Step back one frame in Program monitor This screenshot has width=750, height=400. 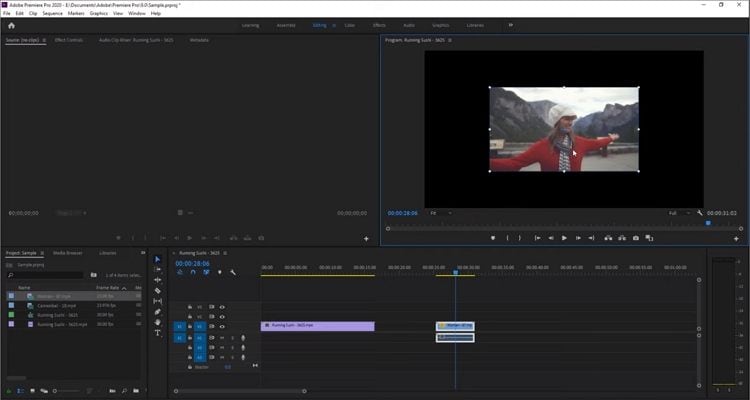[551, 238]
